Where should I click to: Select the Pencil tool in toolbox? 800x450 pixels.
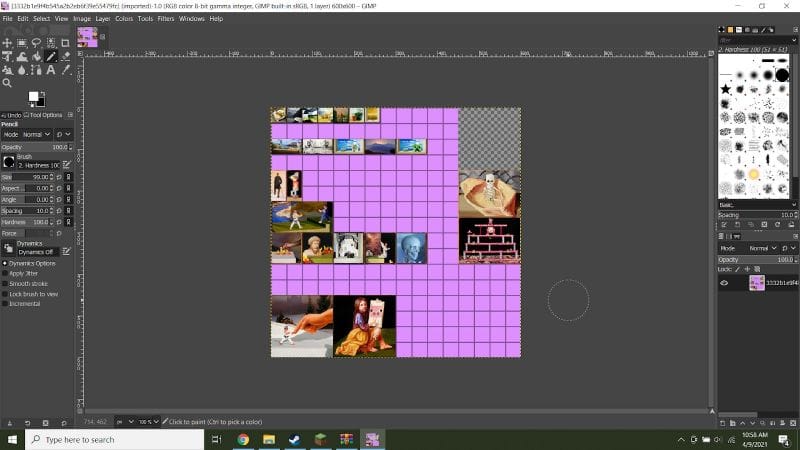[51, 56]
